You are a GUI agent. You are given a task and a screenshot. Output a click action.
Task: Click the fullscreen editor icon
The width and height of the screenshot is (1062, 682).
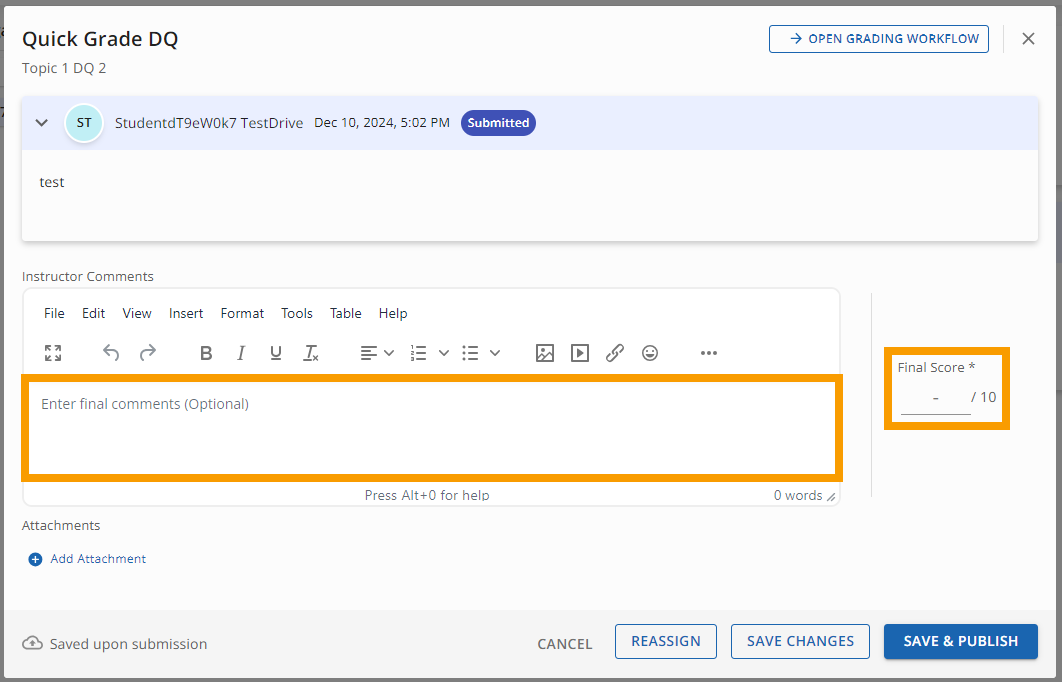coord(53,353)
